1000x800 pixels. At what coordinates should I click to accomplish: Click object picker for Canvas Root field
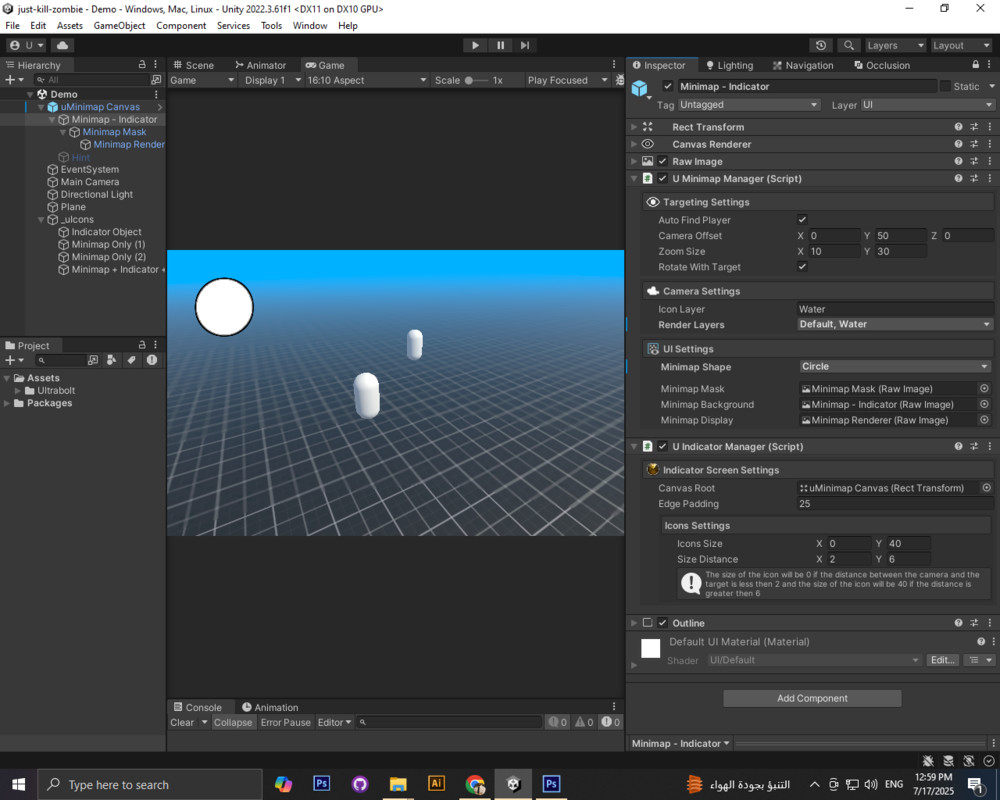(x=986, y=487)
